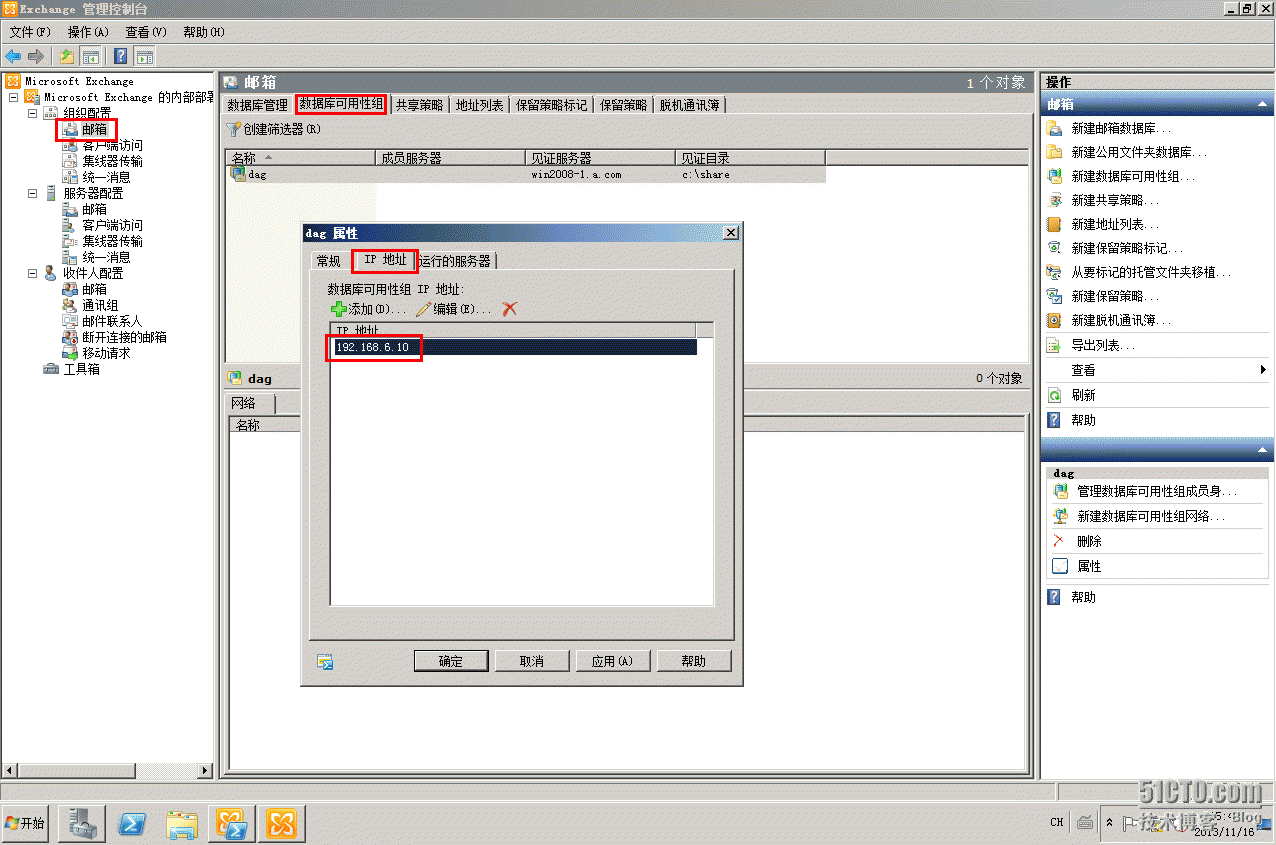Open Exchange Management Shell taskbar icon
Image resolution: width=1276 pixels, height=845 pixels.
(233, 824)
